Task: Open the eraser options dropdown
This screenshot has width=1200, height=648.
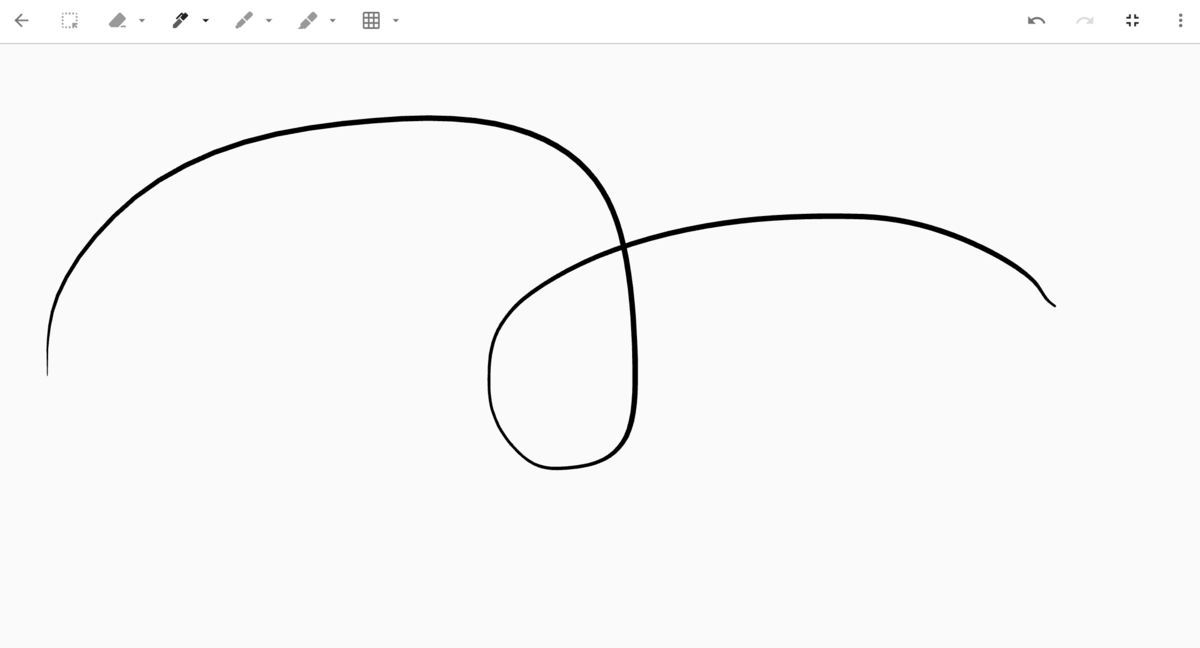Action: (141, 20)
